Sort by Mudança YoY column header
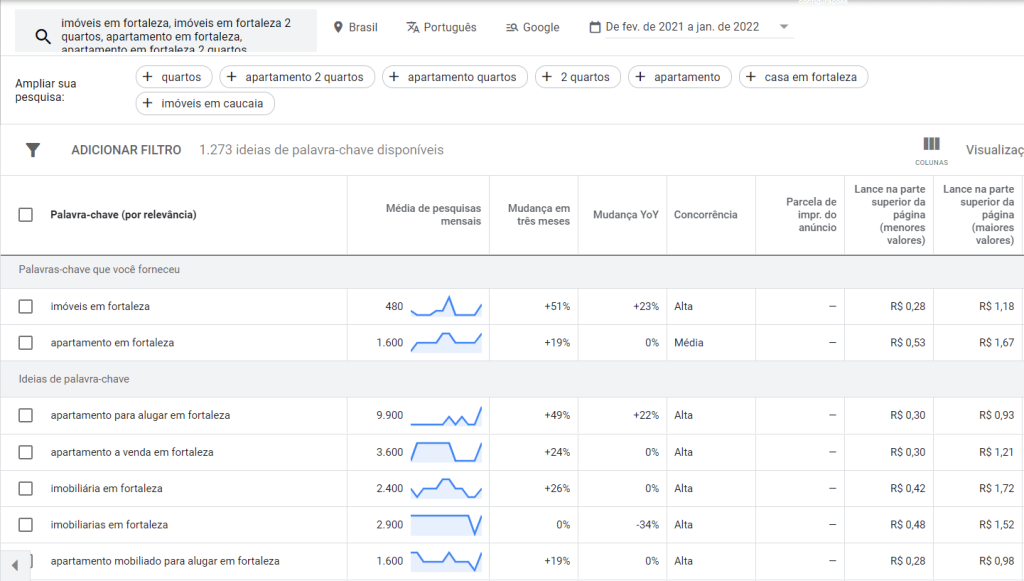The image size is (1024, 581). (626, 215)
